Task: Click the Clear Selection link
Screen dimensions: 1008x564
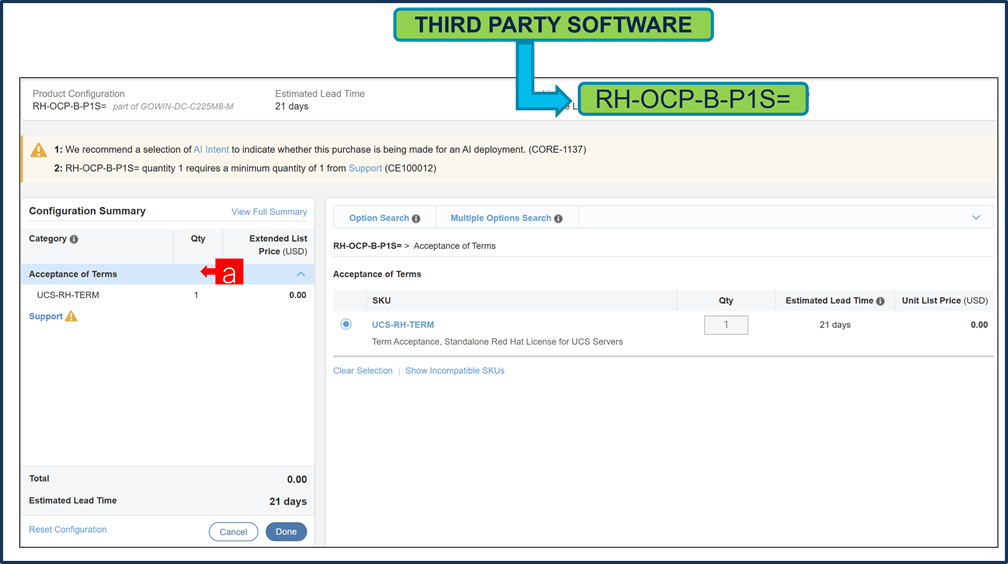Action: pos(363,370)
